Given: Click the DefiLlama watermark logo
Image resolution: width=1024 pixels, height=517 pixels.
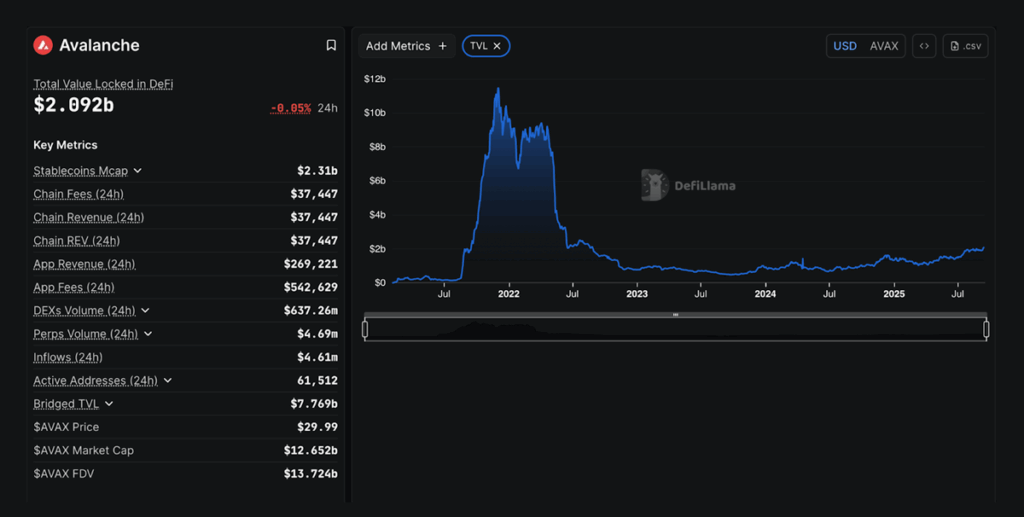Looking at the screenshot, I should 655,185.
